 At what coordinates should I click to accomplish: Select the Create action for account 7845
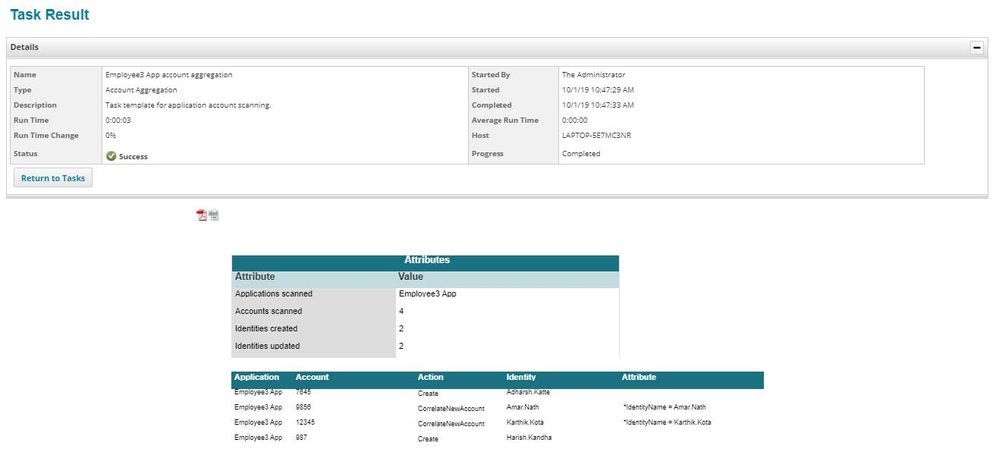click(428, 394)
